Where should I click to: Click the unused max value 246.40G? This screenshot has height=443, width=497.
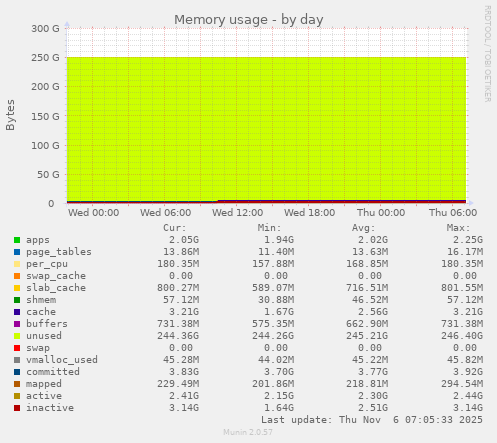pyautogui.click(x=462, y=336)
